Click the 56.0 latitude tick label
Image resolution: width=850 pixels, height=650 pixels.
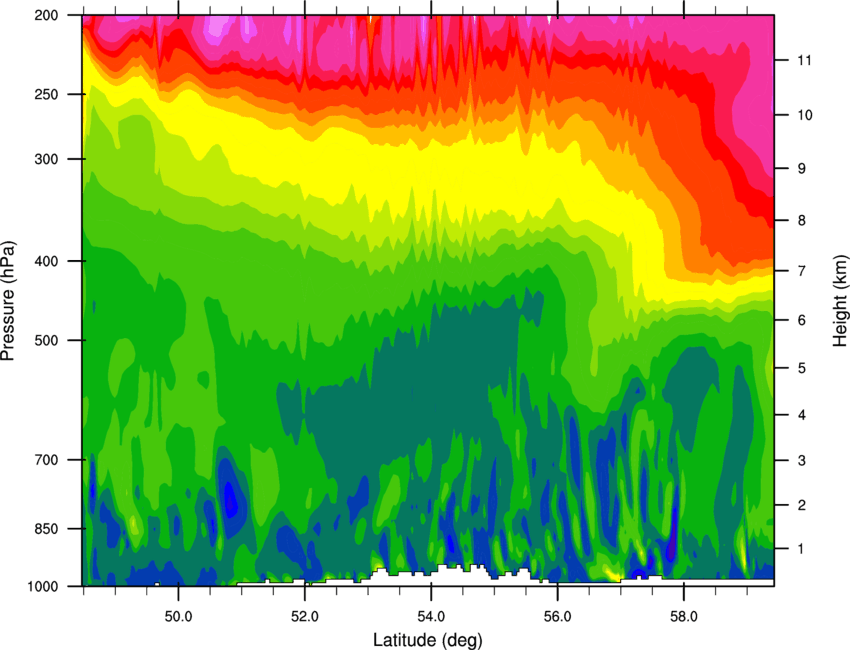[557, 616]
